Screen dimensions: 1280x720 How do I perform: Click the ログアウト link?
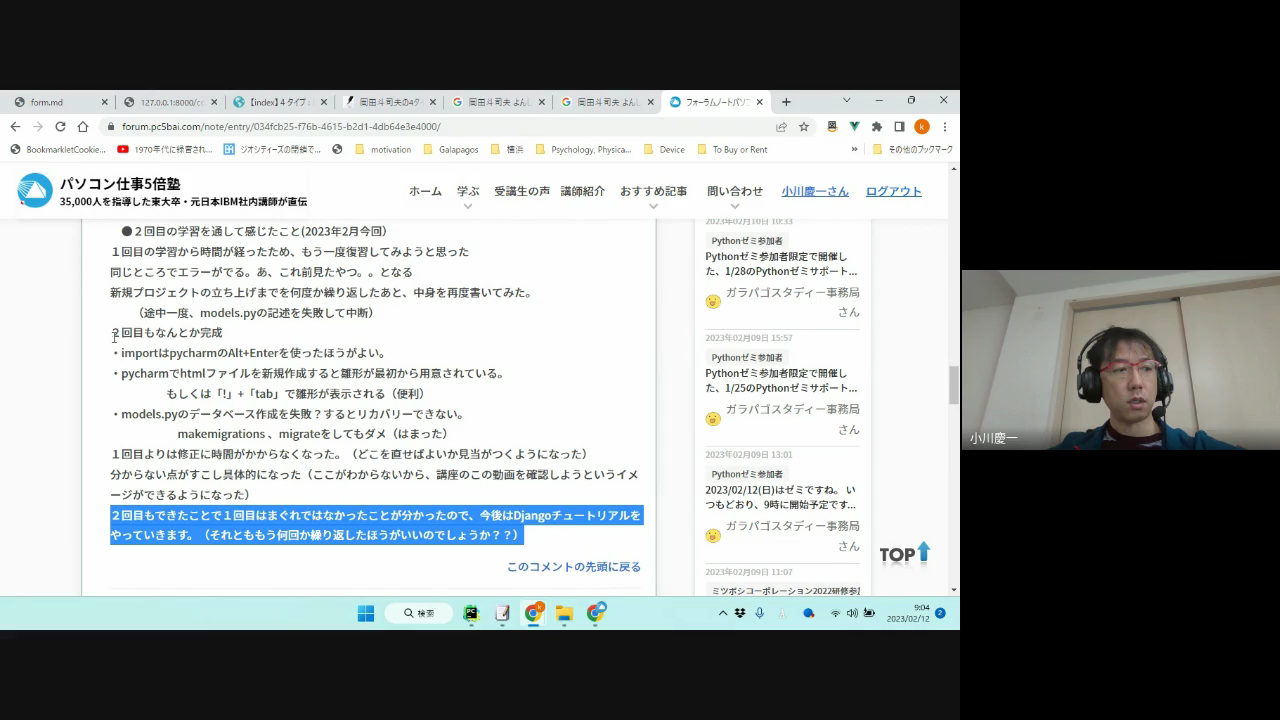893,191
